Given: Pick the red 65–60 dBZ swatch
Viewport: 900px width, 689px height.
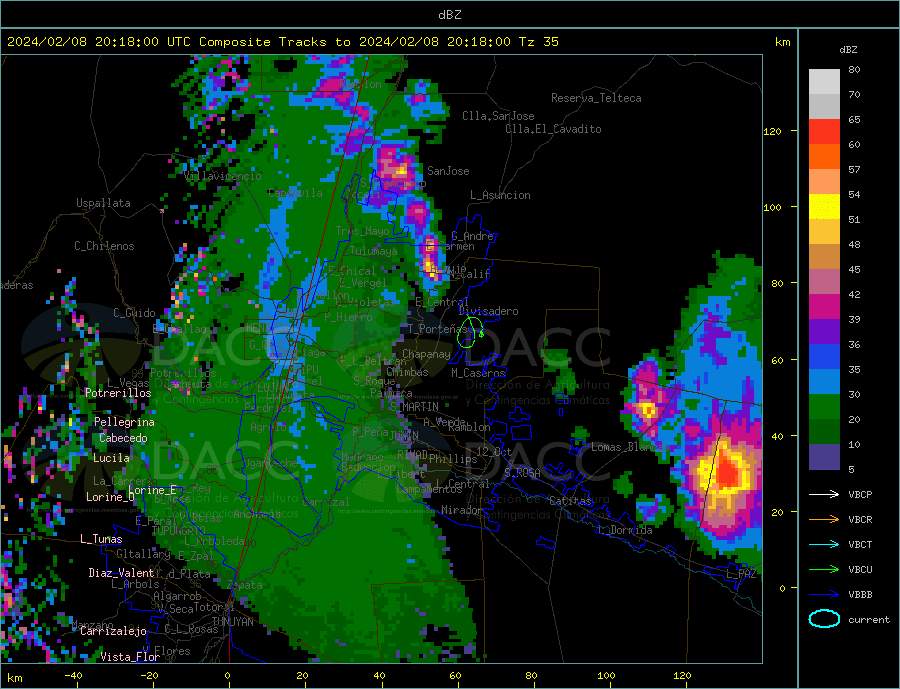Looking at the screenshot, I should coord(824,131).
